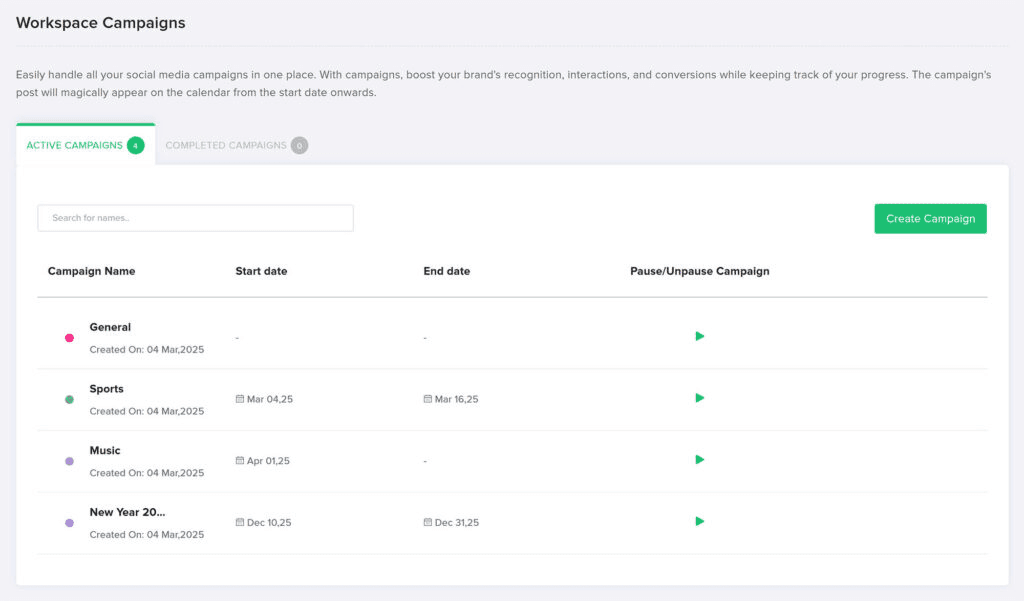This screenshot has height=601, width=1024.
Task: Open the General campaign name
Action: (x=110, y=327)
